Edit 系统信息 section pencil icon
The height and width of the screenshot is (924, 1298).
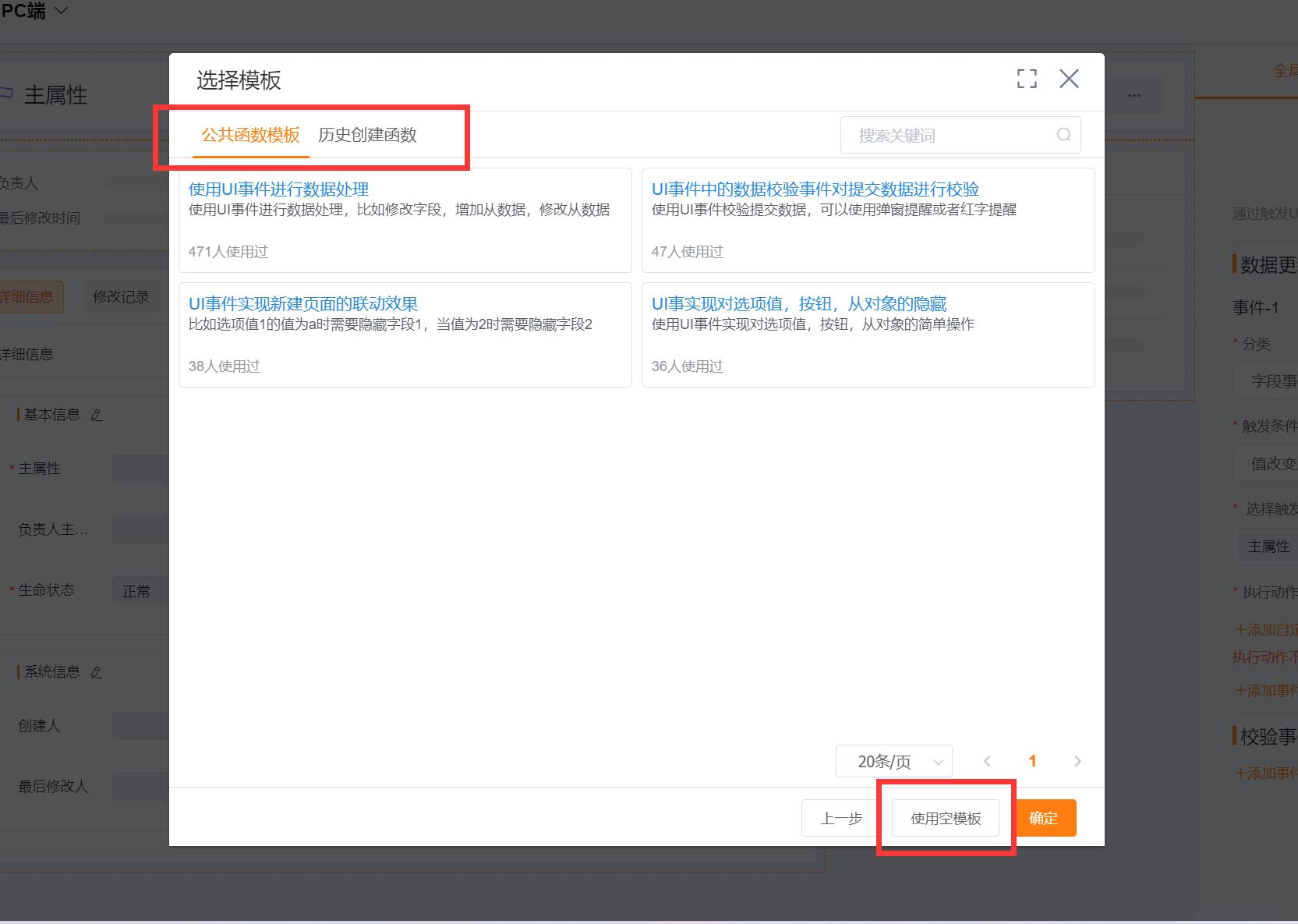click(x=97, y=672)
